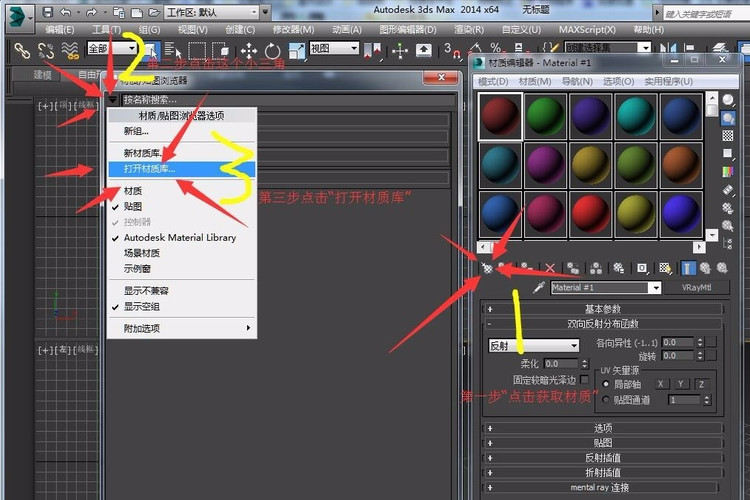Screen dimensions: 750x500
Task: Click the Material ID Channel icon
Action: 642,268
